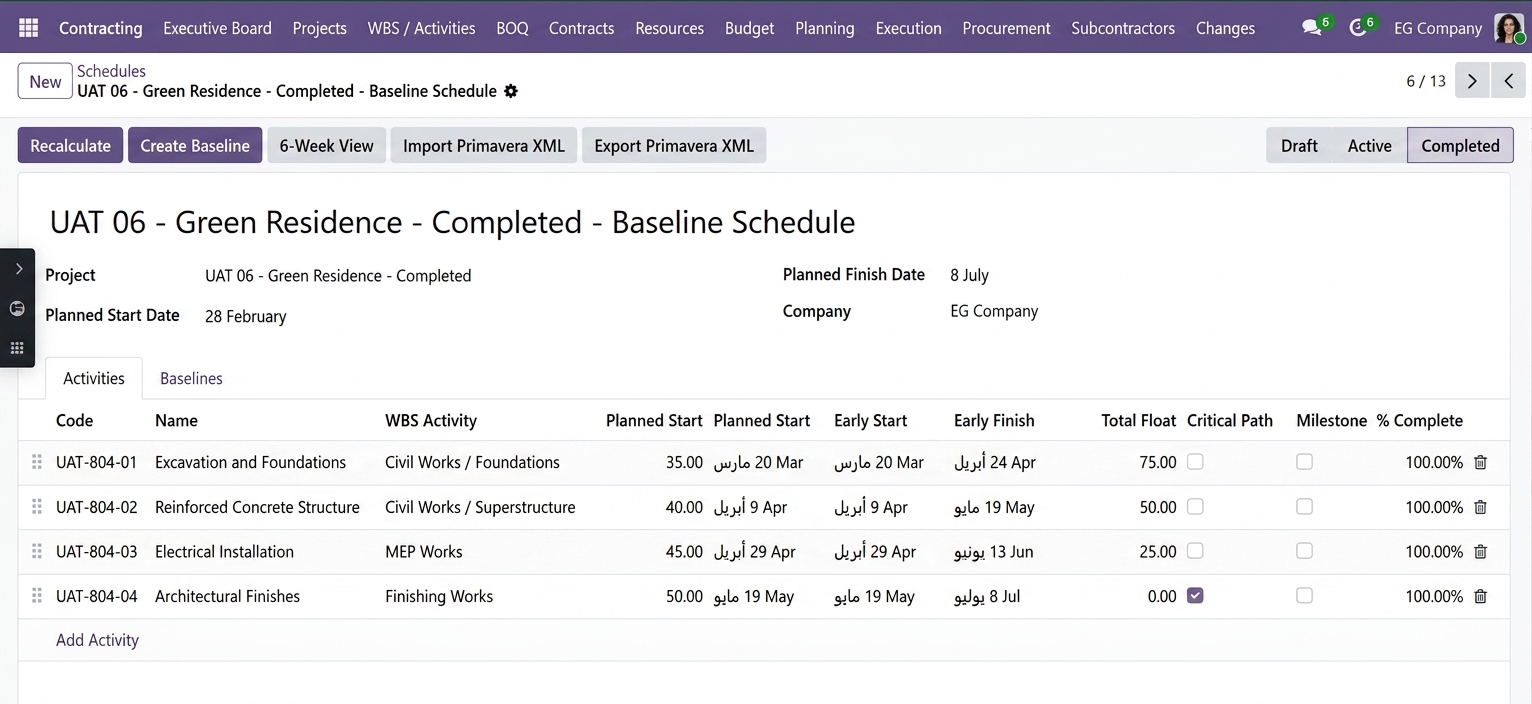Grab the drag handle of UAT-804-03 row
The image size is (1532, 704).
(x=37, y=551)
